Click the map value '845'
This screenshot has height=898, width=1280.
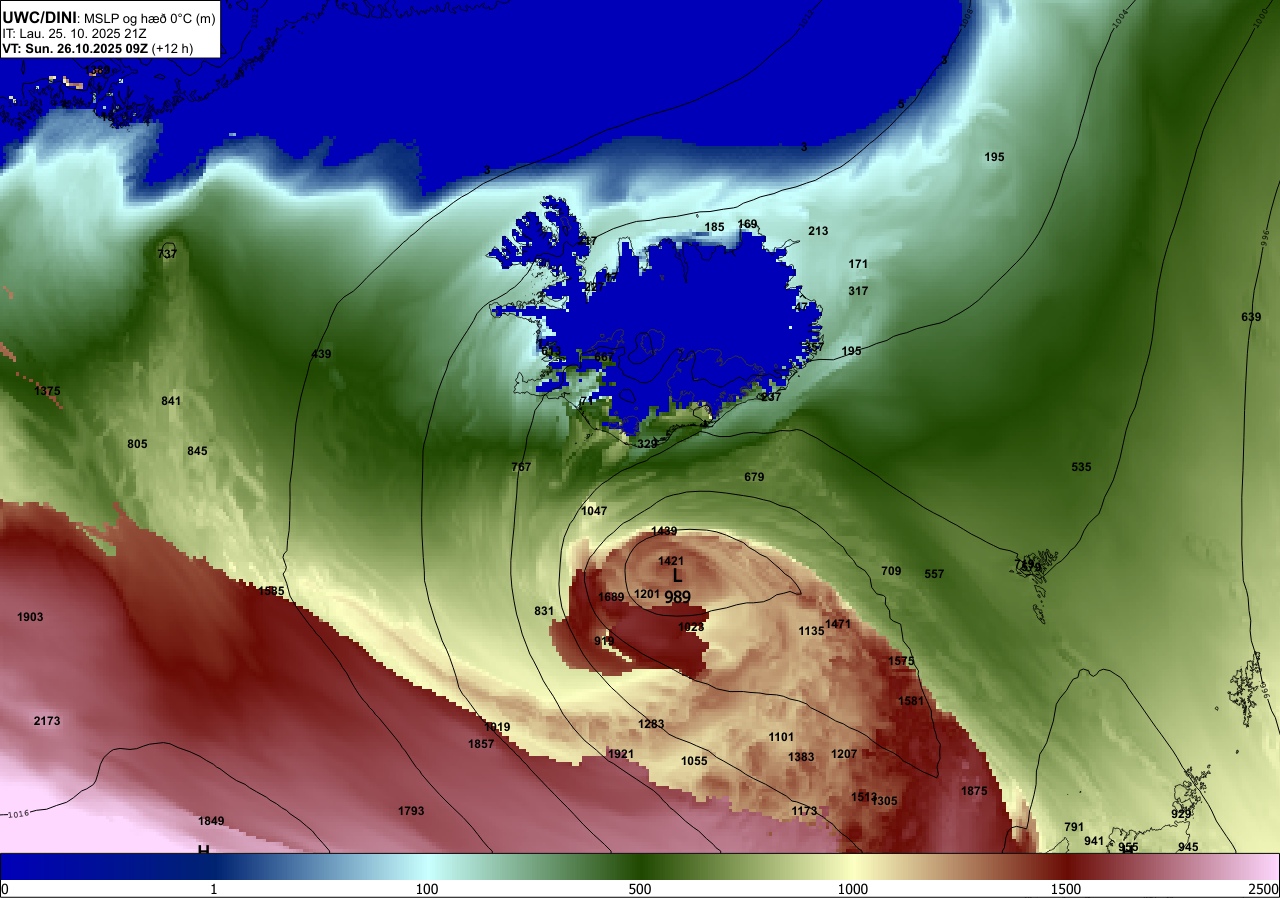click(197, 451)
